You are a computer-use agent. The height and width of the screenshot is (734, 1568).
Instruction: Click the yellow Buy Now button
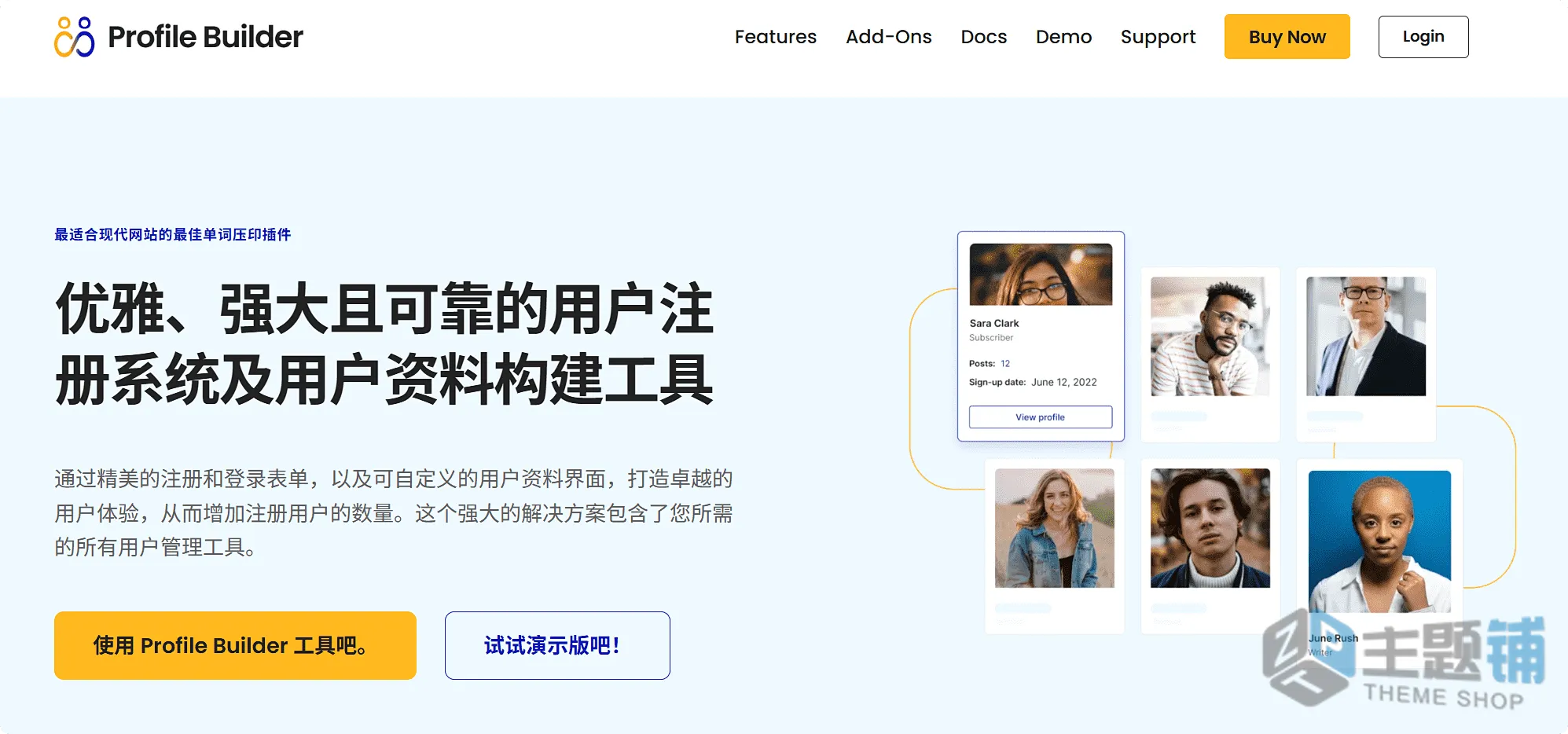point(1287,37)
